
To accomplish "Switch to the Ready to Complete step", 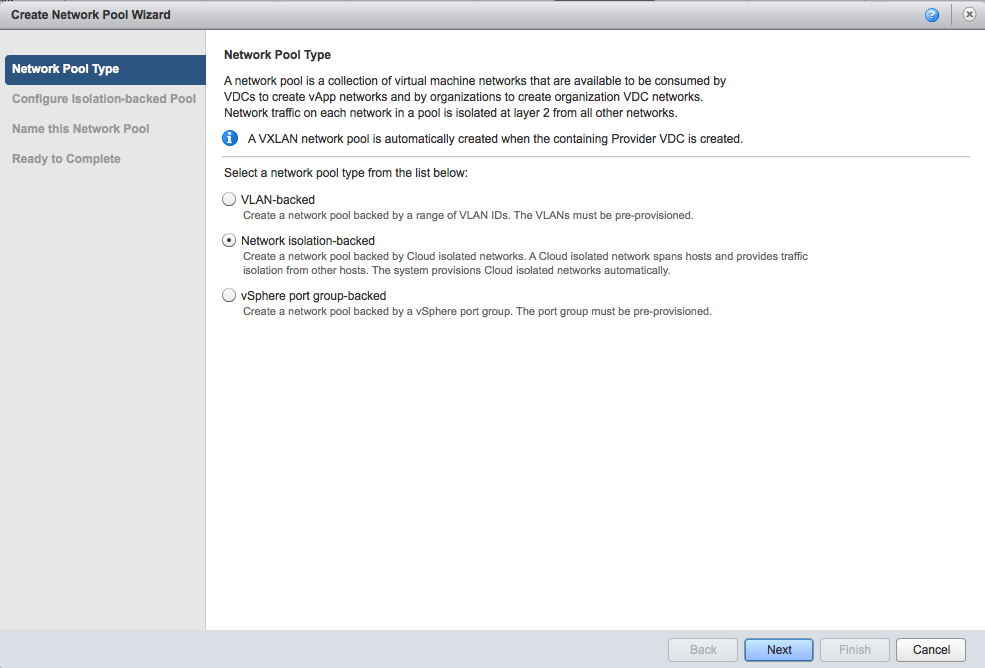I will click(x=66, y=159).
